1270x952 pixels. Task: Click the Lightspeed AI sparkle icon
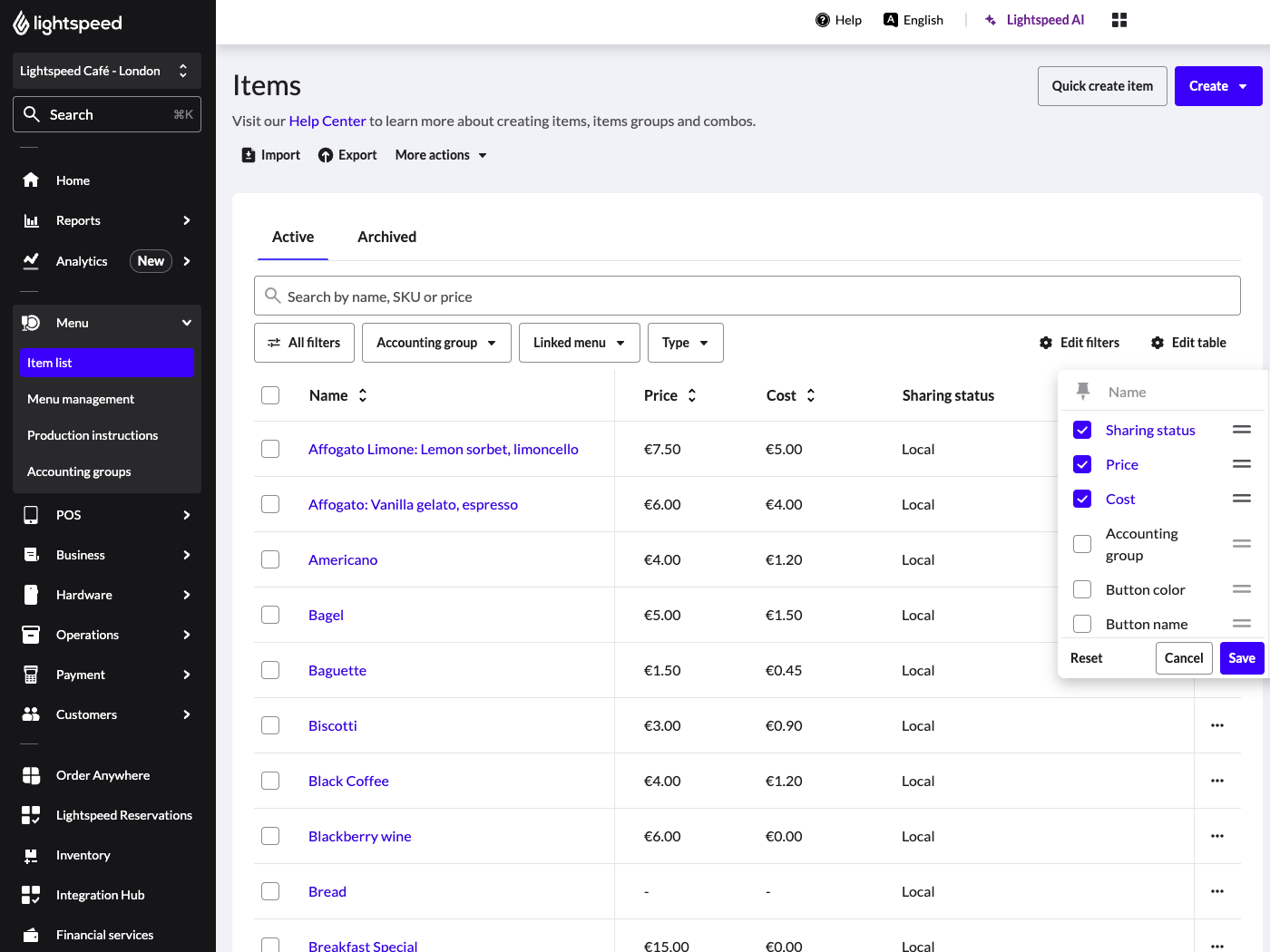click(x=991, y=20)
